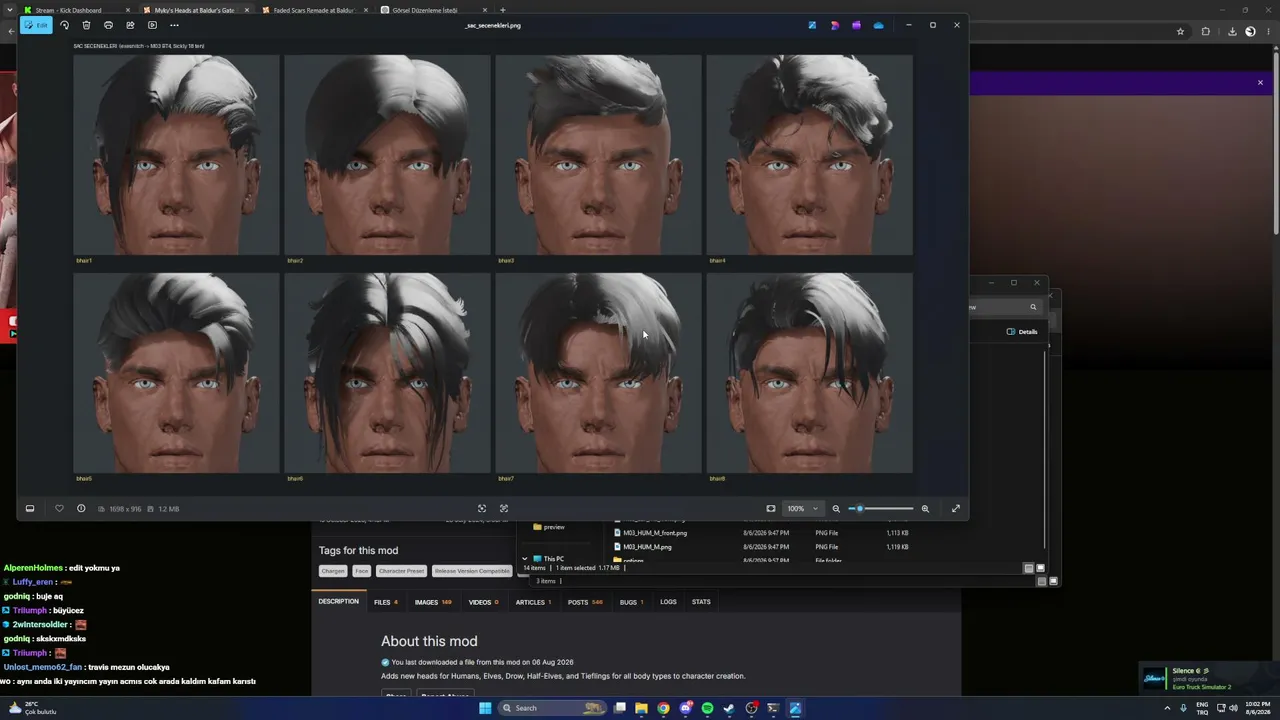This screenshot has width=1280, height=720.
Task: Open the DESCRIPTION tab on mod page
Action: pos(338,602)
